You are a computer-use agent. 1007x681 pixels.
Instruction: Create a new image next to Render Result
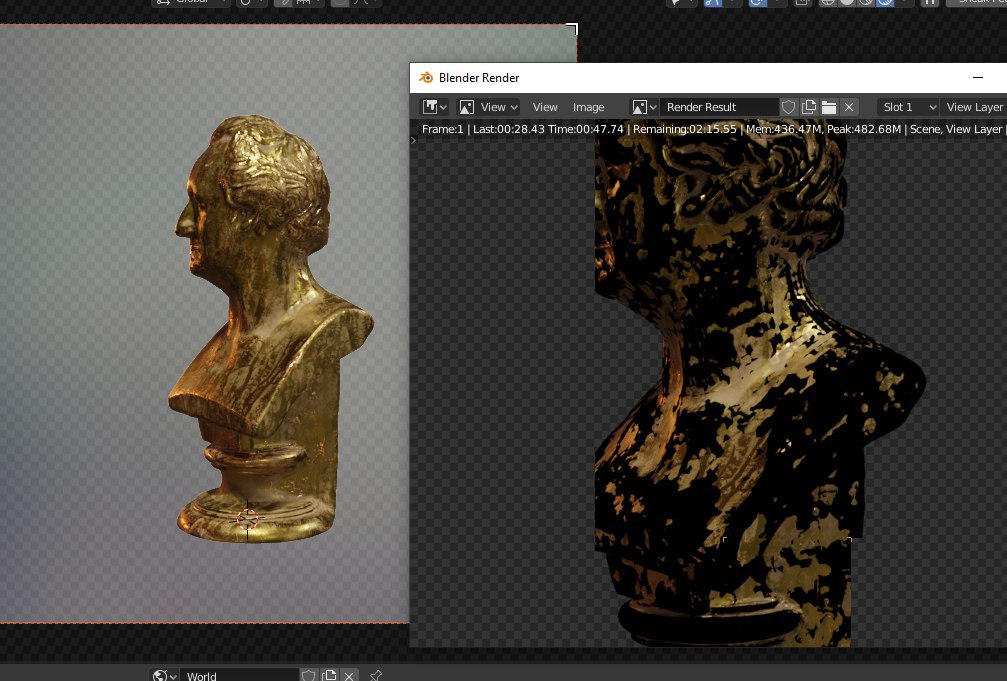tap(809, 107)
